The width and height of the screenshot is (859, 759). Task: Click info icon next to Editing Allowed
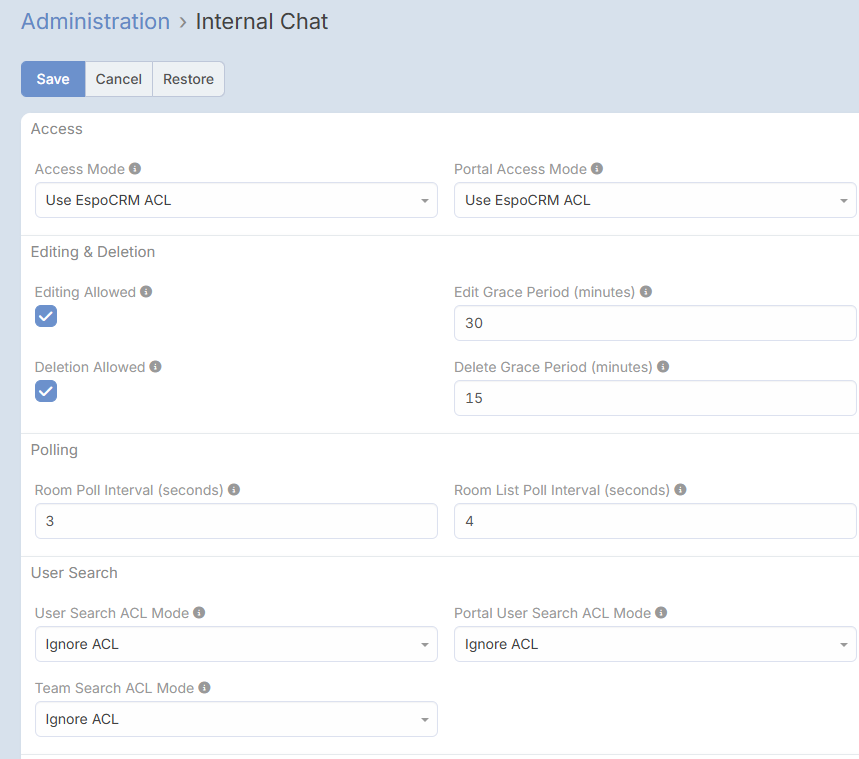(x=146, y=292)
